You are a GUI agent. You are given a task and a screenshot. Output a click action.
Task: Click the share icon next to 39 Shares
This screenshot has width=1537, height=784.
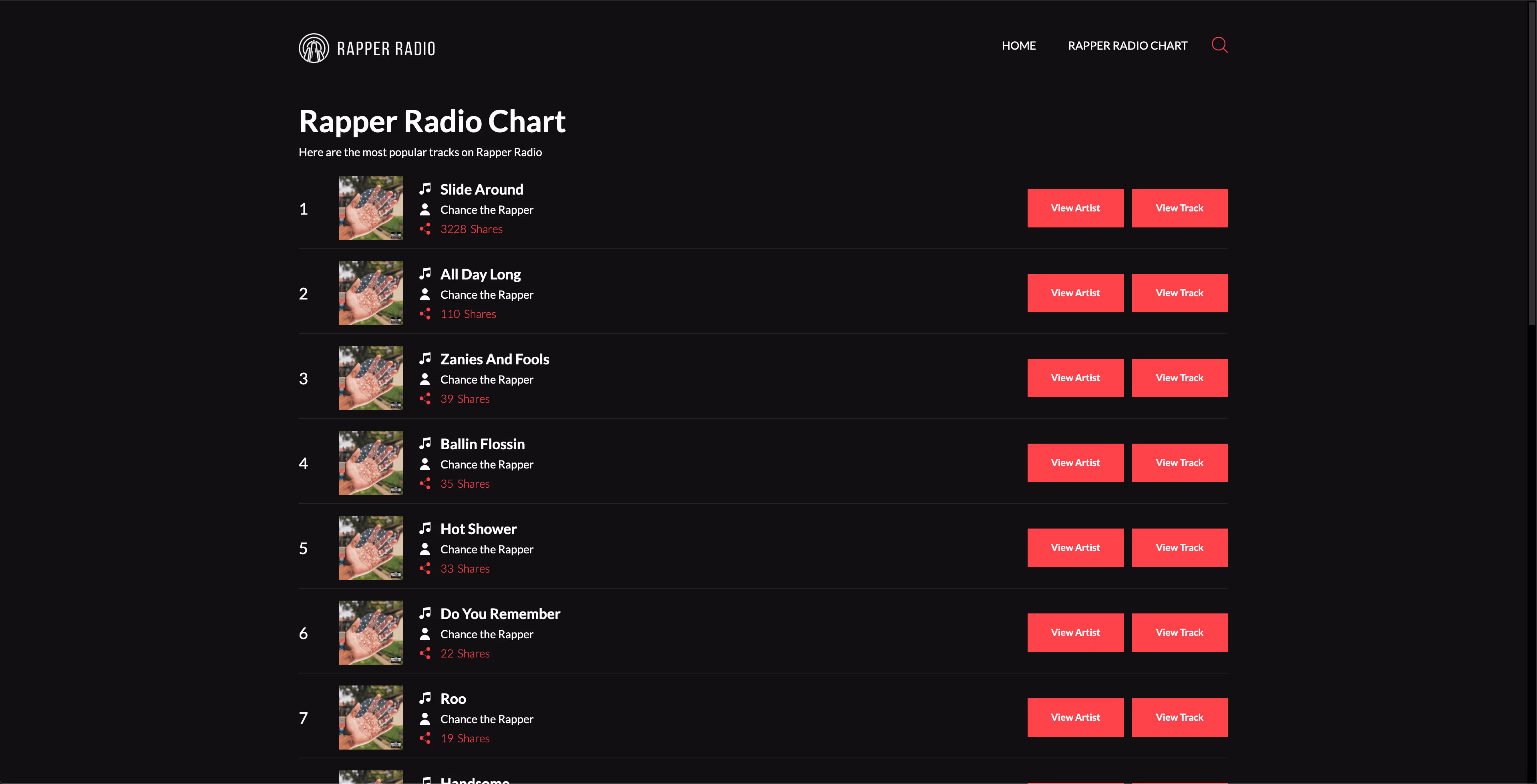click(x=425, y=398)
